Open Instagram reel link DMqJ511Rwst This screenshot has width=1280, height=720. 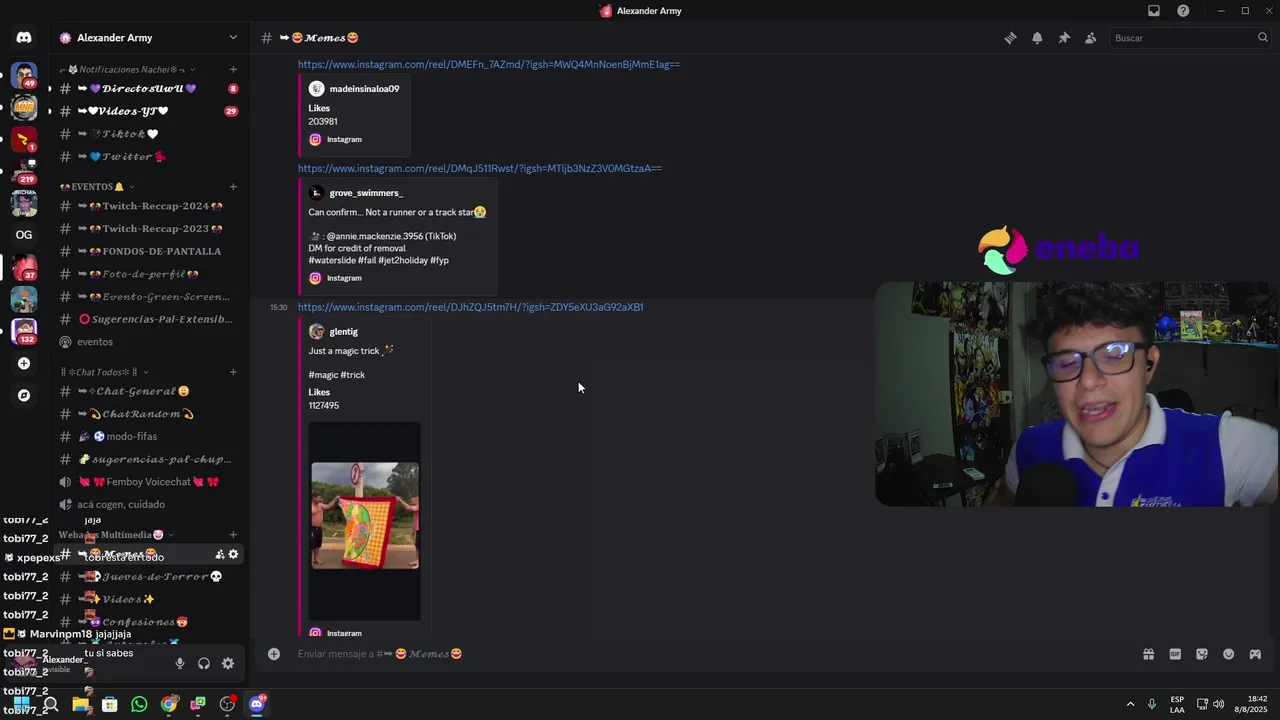point(479,168)
